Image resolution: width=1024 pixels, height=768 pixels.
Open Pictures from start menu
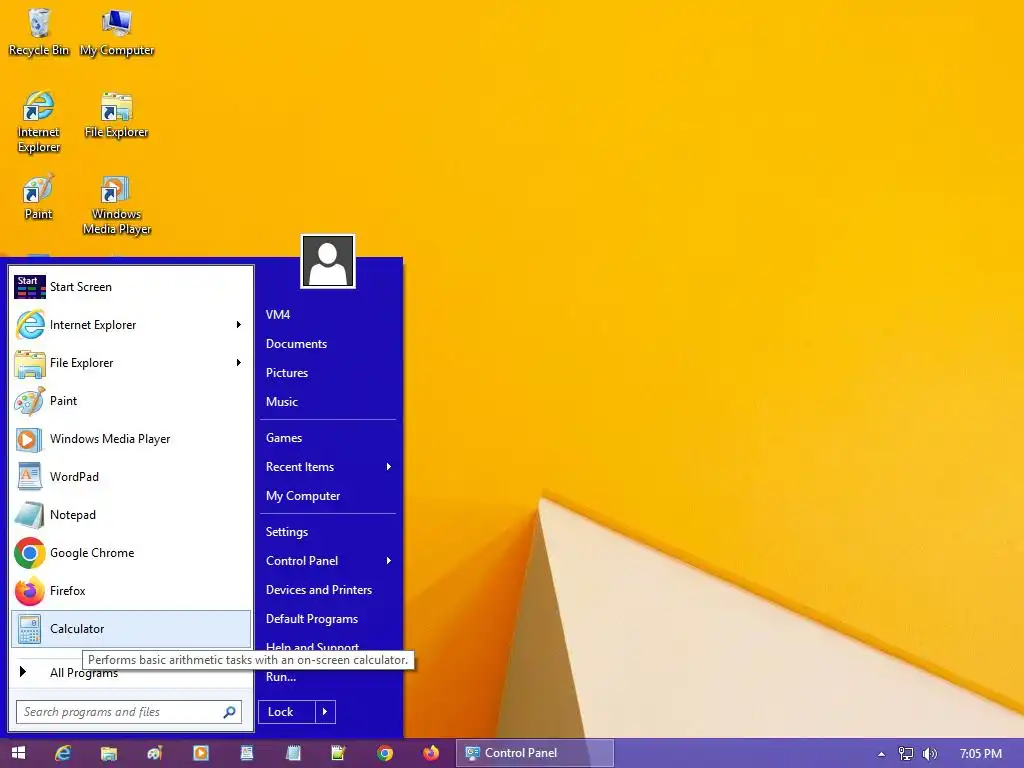(287, 372)
